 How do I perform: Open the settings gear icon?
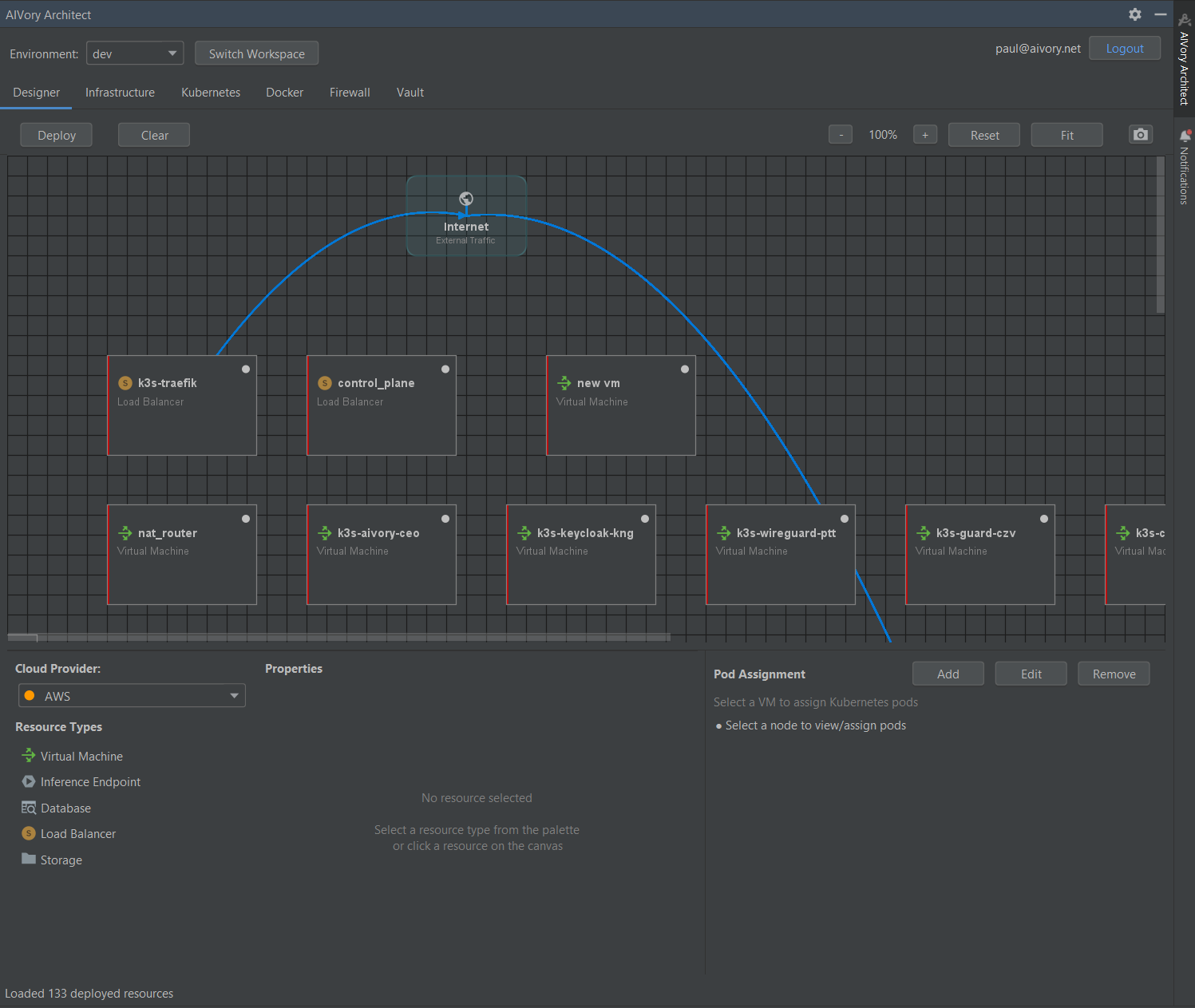pyautogui.click(x=1135, y=14)
